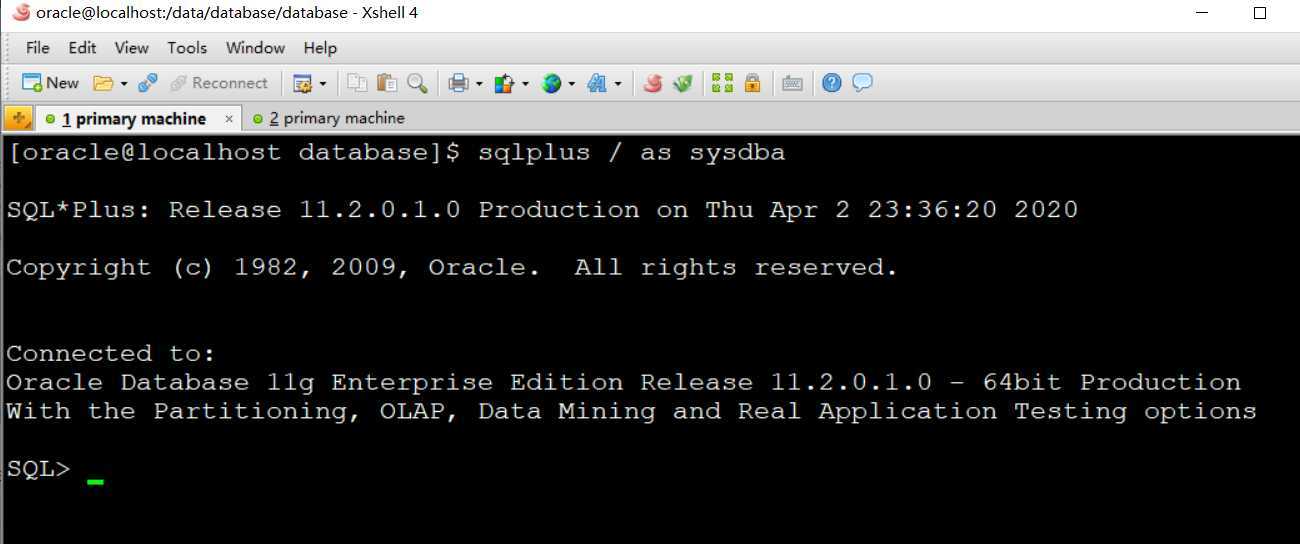Click the Reconnect button
1300x544 pixels.
(219, 83)
